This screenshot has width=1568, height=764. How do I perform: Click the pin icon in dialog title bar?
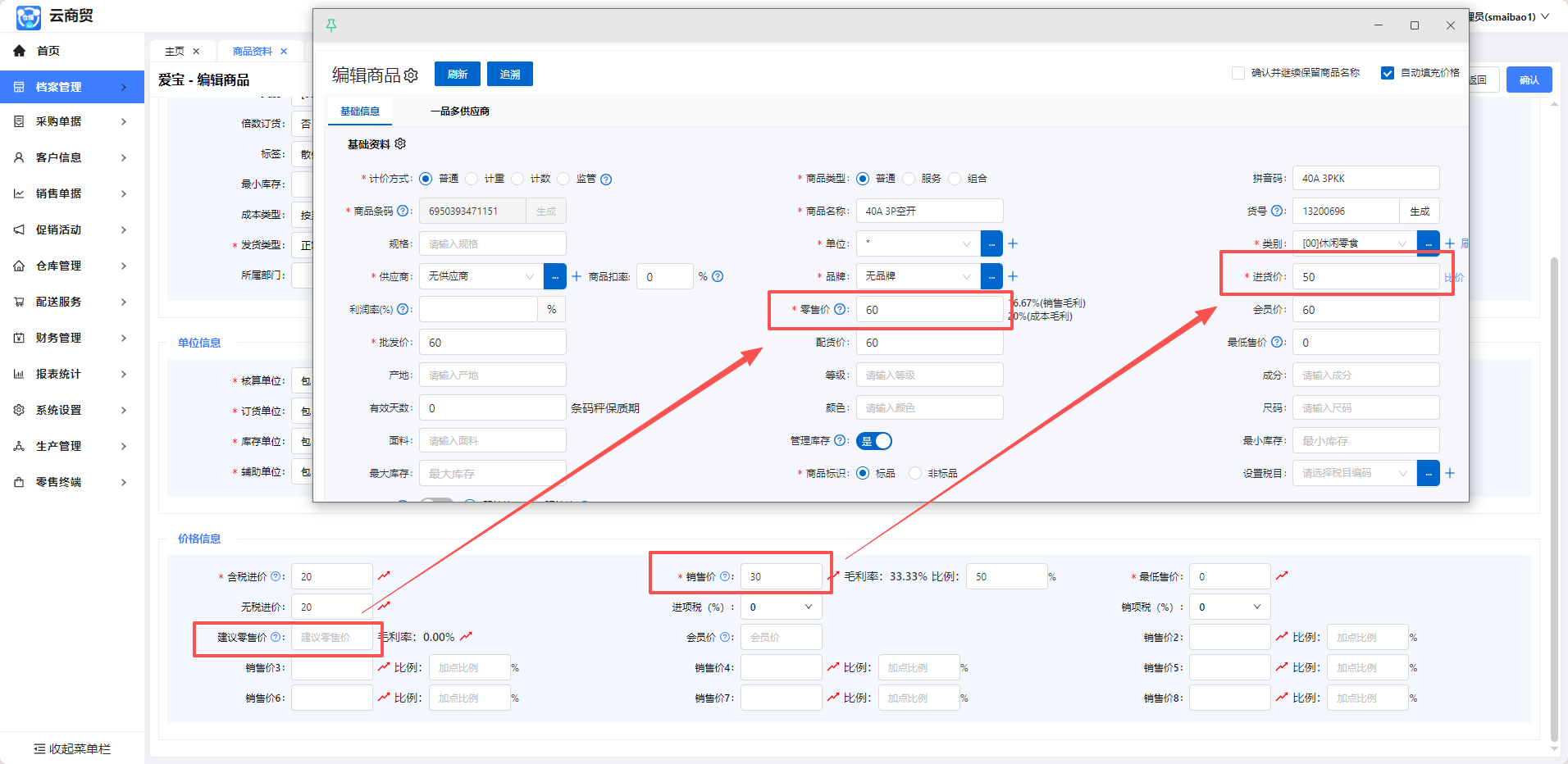coord(331,25)
